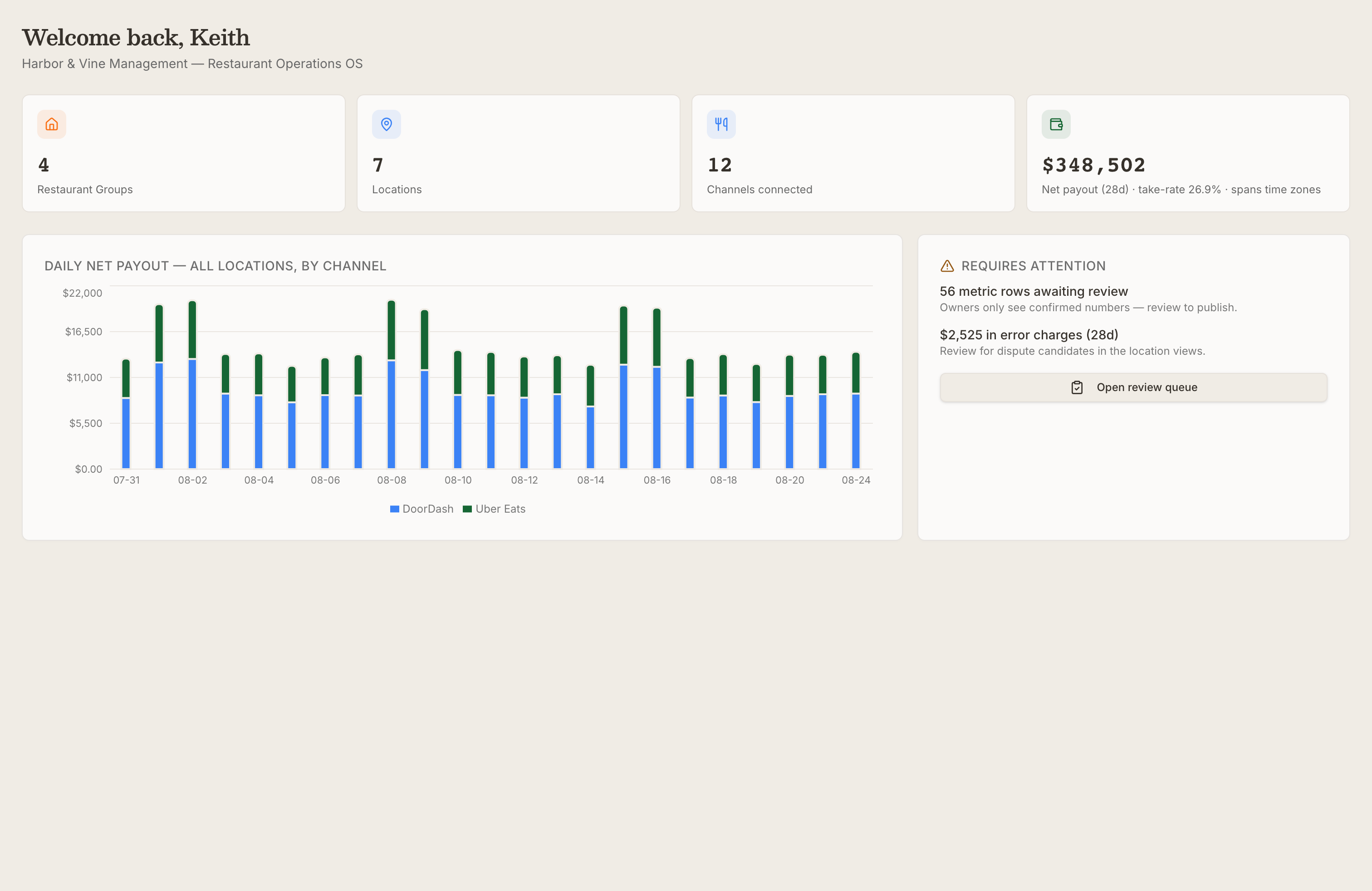Click the Restaurant Groups label

click(x=85, y=190)
